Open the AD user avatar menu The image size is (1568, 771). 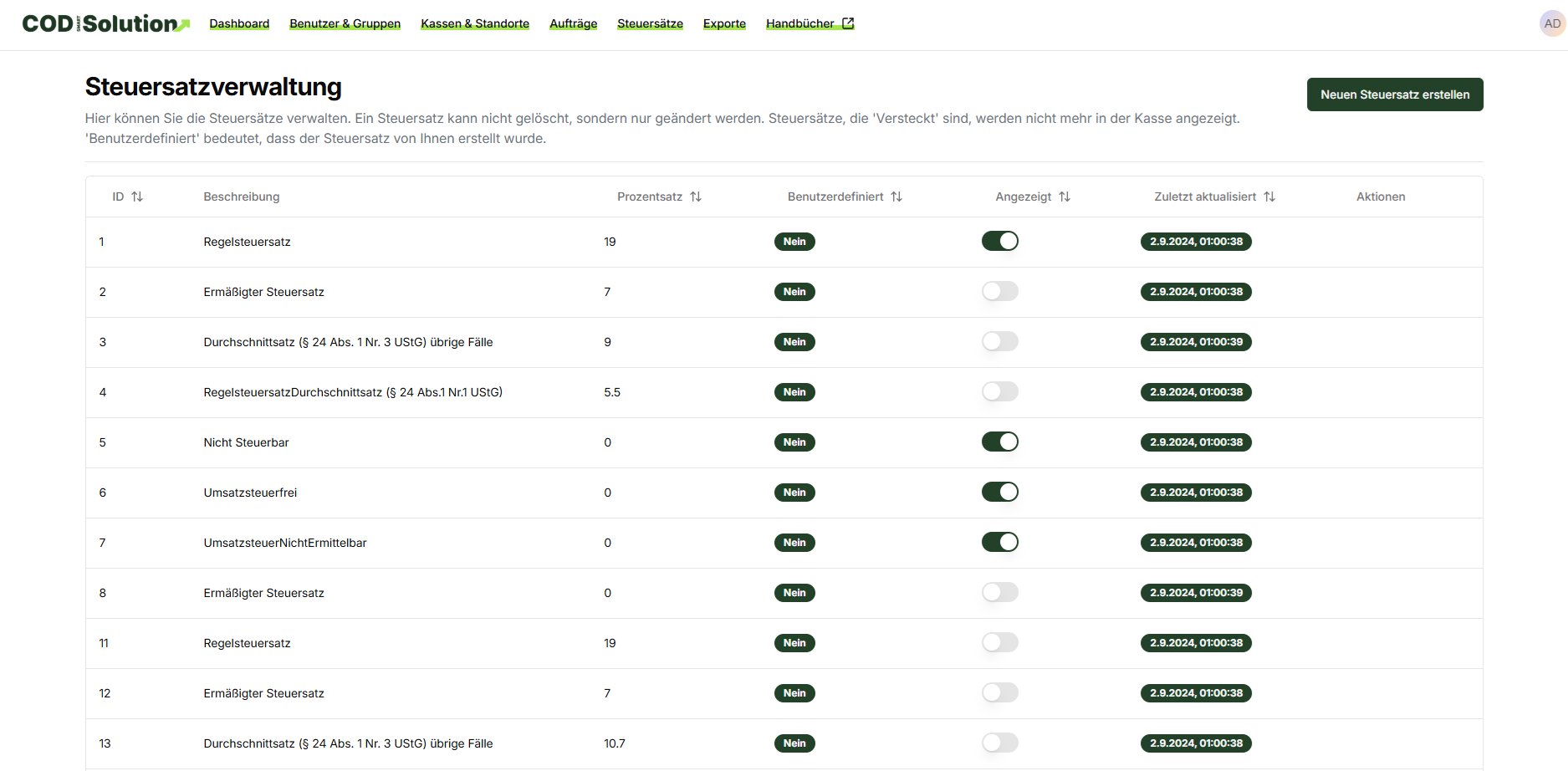coord(1551,23)
